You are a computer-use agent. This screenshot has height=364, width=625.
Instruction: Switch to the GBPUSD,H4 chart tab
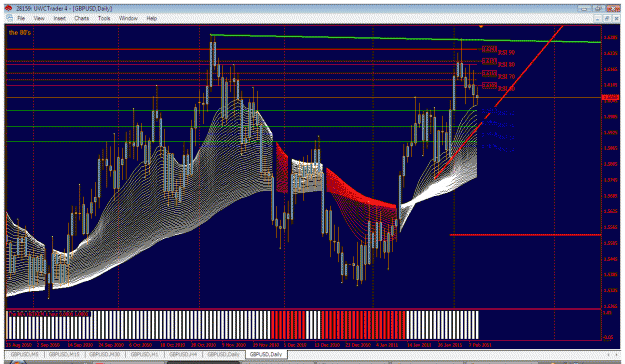click(183, 354)
